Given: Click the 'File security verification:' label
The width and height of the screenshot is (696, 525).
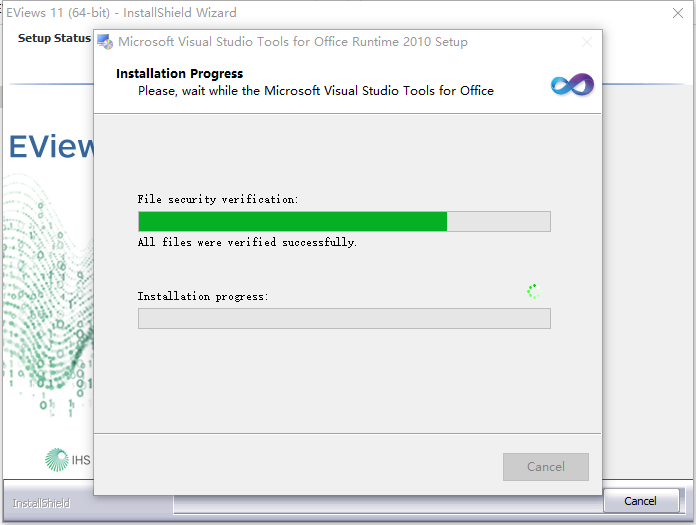Looking at the screenshot, I should (218, 199).
